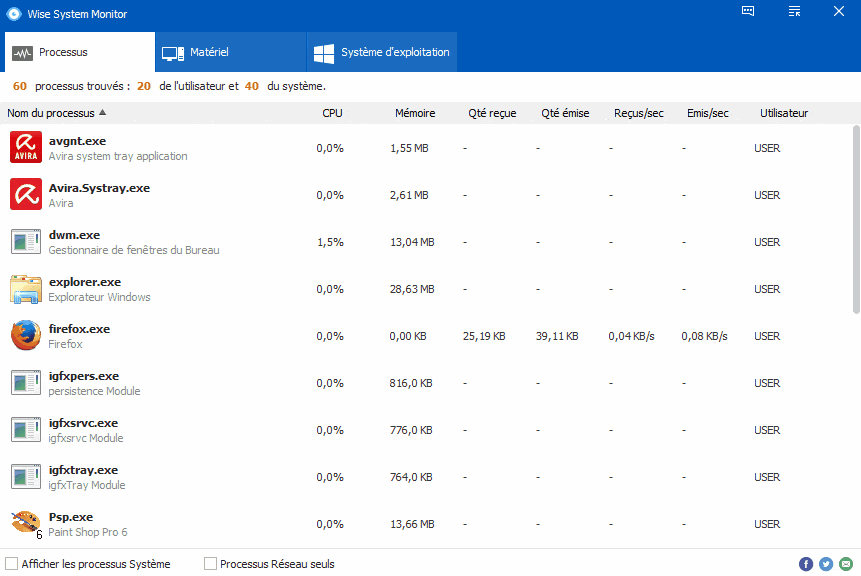Click the 28,63 MB memory value of explorer.exe
The image size is (861, 576).
[x=412, y=289]
